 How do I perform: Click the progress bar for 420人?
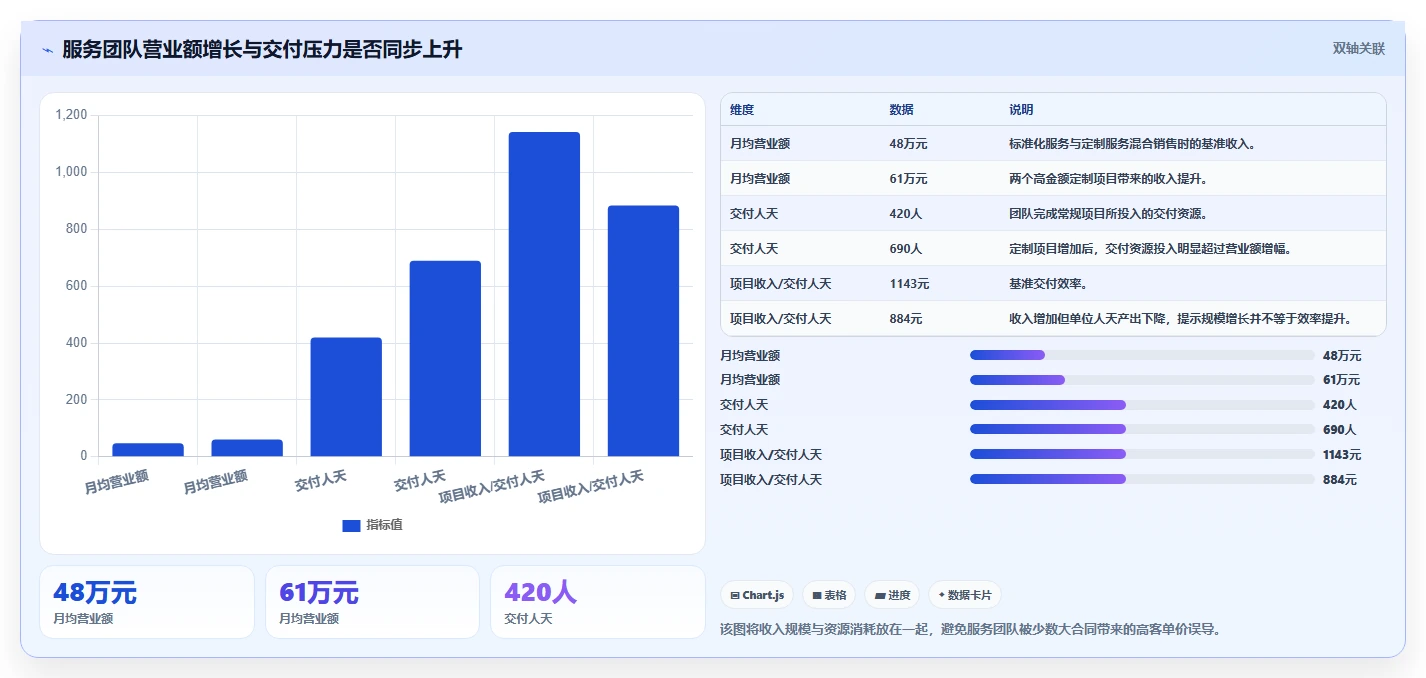click(1142, 405)
